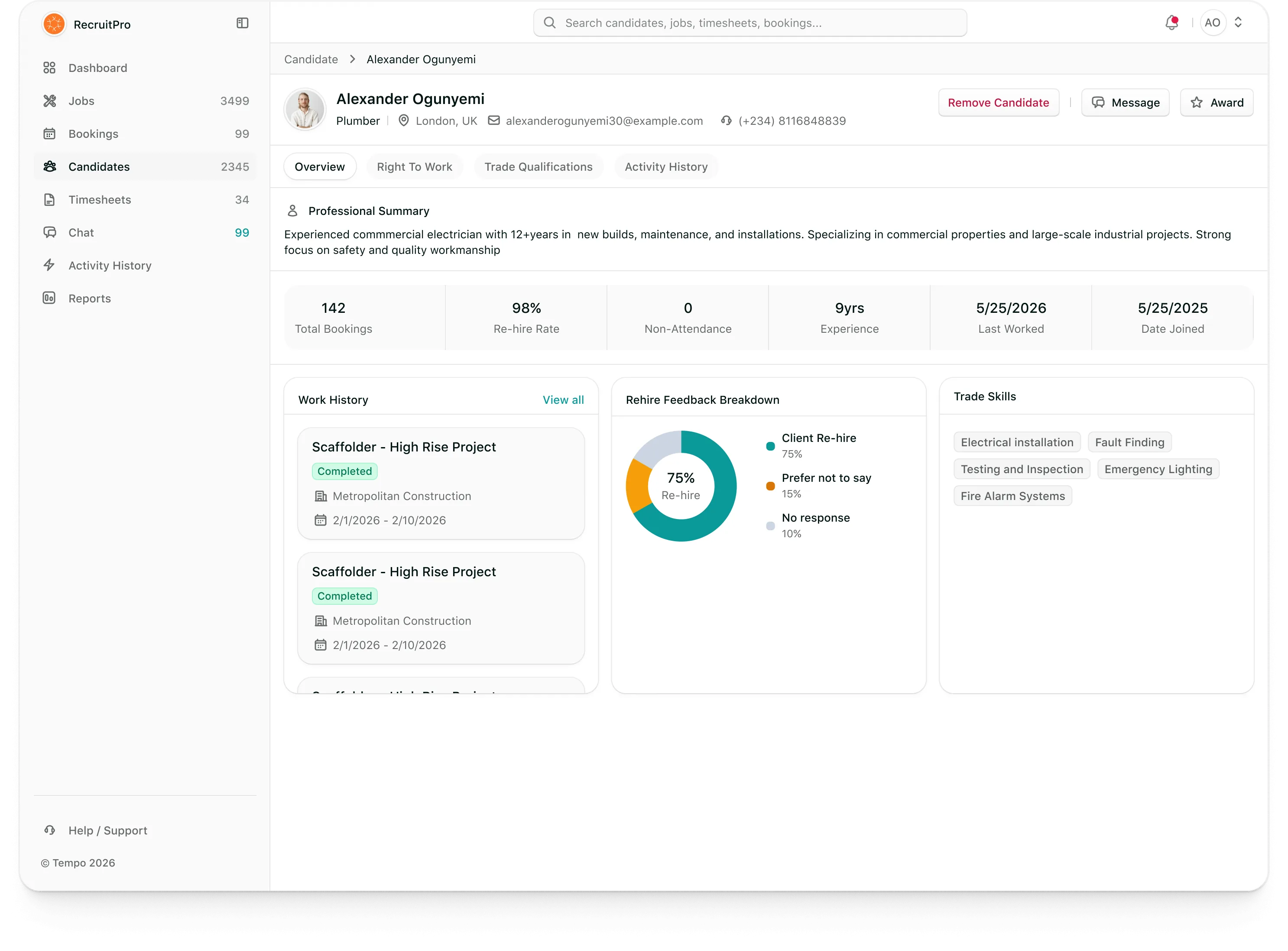Click the Candidate breadcrumb link
The width and height of the screenshot is (1288, 951).
click(311, 59)
